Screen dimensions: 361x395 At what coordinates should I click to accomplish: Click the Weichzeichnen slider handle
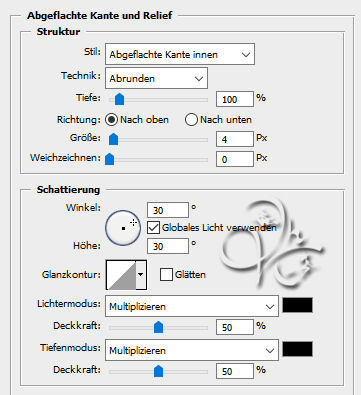coord(109,159)
